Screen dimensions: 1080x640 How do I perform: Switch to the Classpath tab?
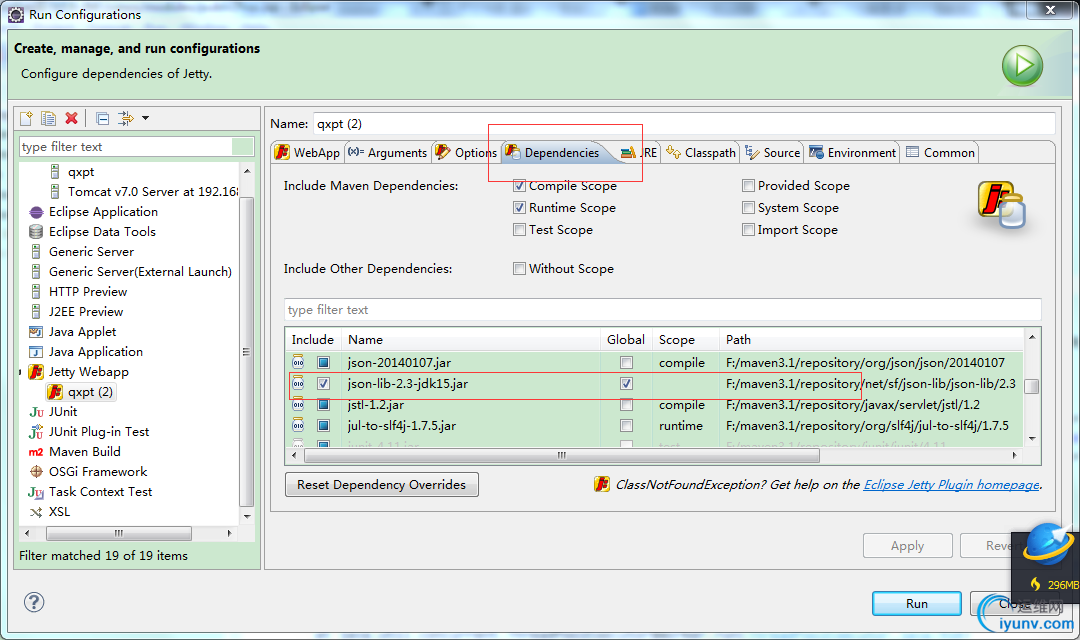tap(701, 153)
